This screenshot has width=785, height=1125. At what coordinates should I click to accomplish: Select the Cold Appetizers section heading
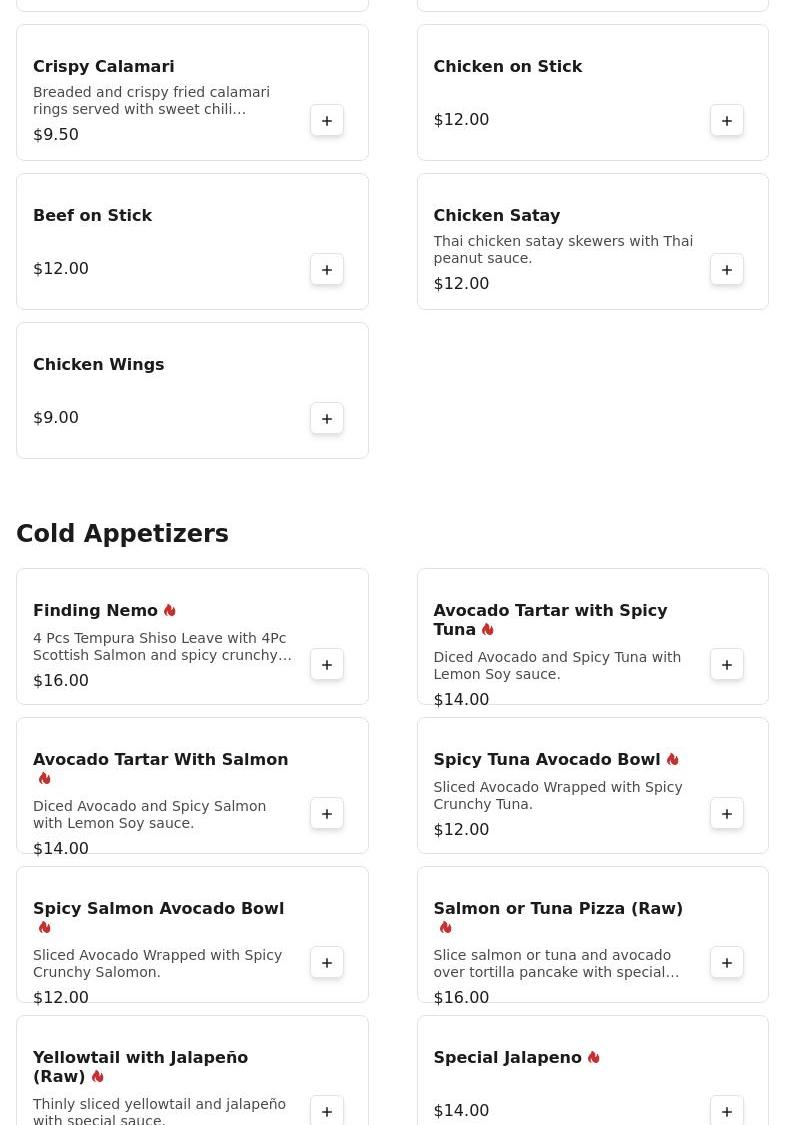click(122, 534)
